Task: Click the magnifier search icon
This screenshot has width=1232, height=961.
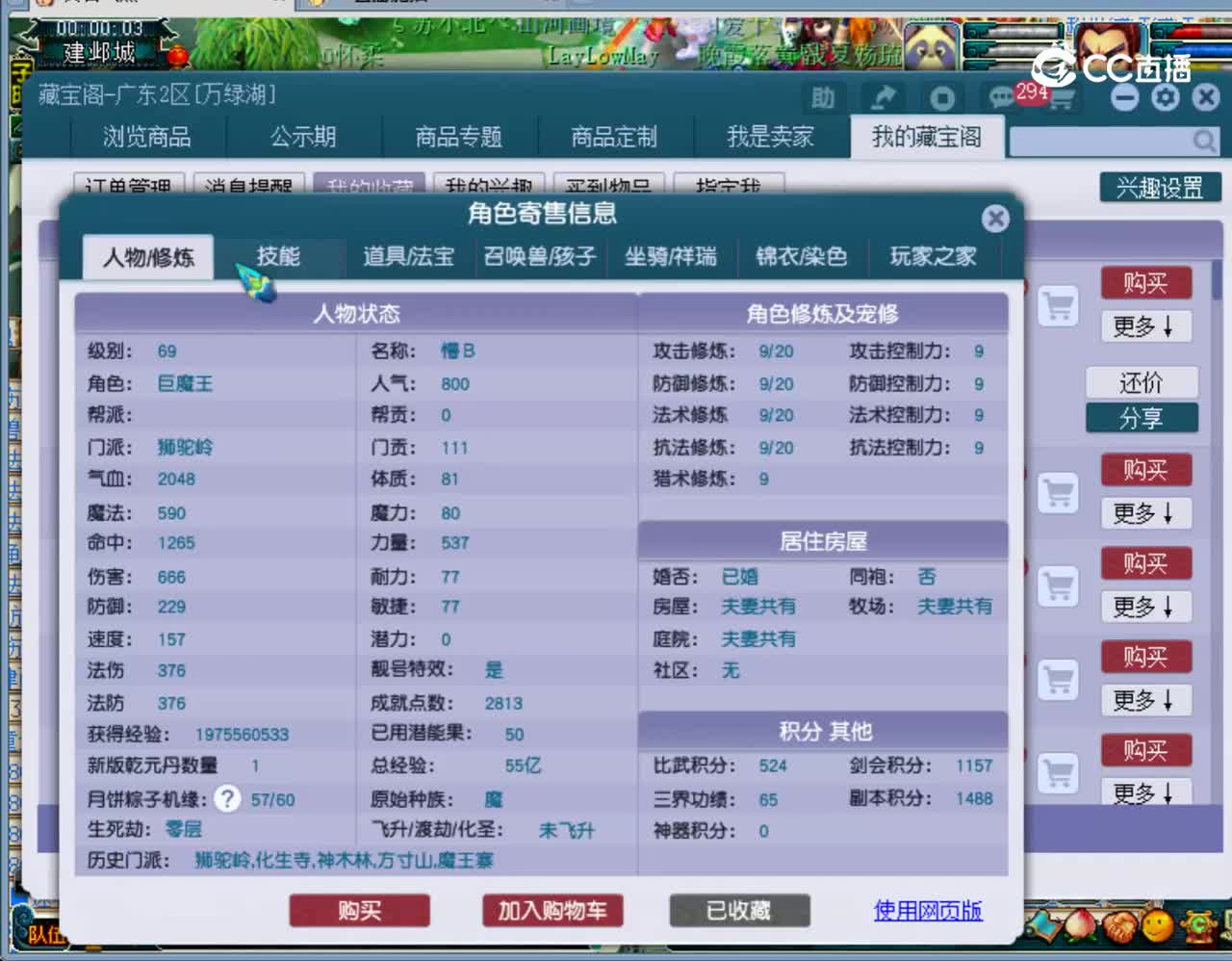Action: click(x=1204, y=142)
